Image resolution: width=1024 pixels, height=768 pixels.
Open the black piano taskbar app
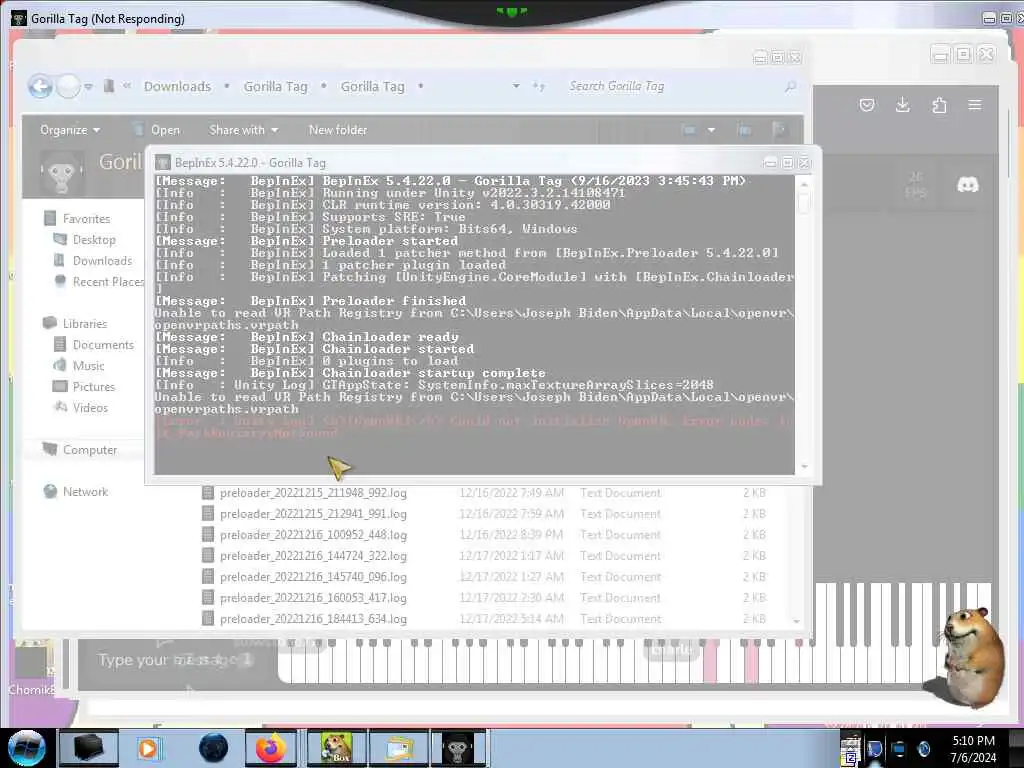tap(89, 748)
